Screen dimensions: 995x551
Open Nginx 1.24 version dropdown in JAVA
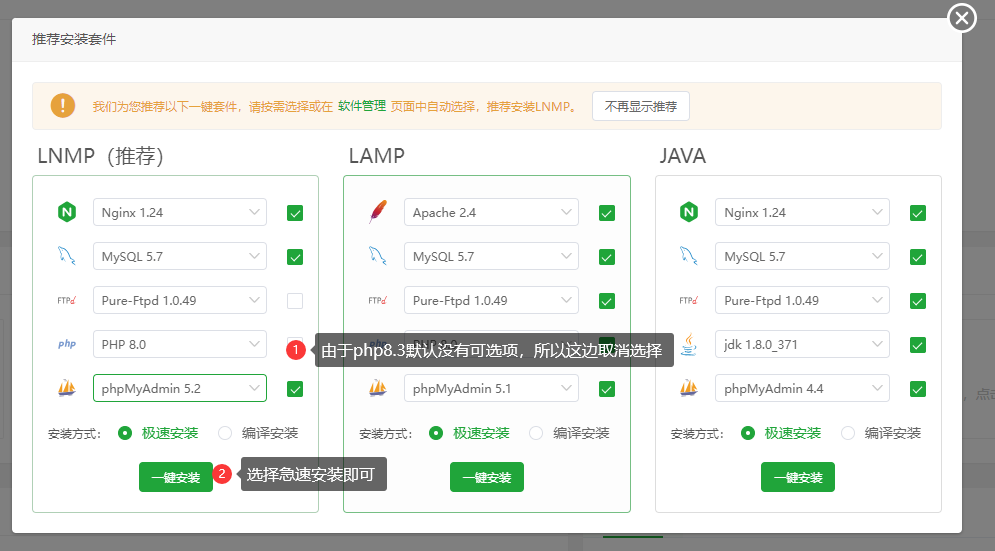(x=802, y=212)
